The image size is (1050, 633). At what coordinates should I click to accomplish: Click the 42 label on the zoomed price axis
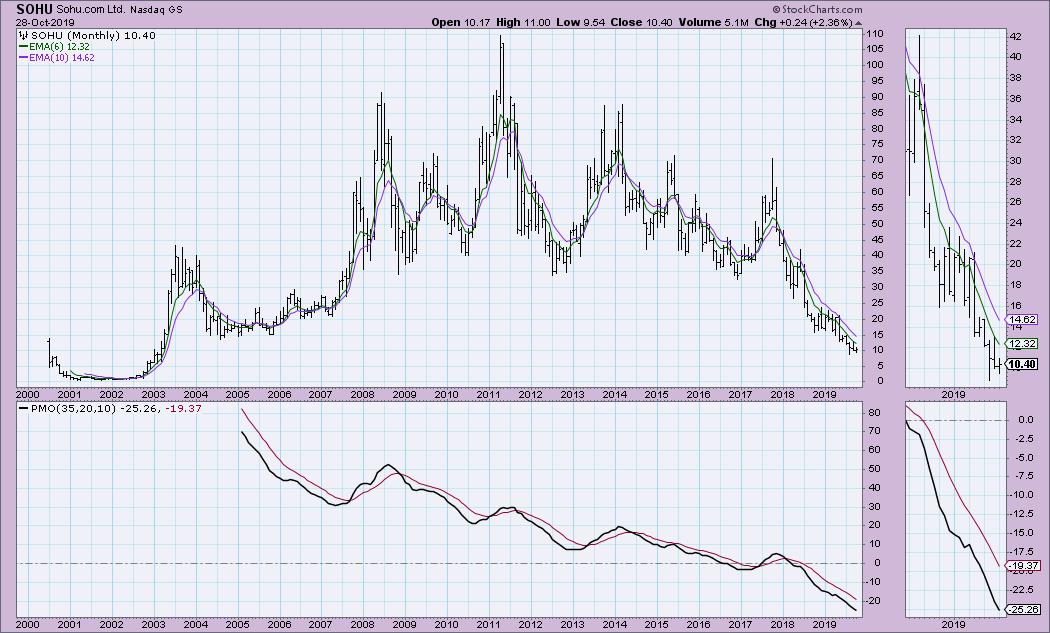click(1015, 37)
